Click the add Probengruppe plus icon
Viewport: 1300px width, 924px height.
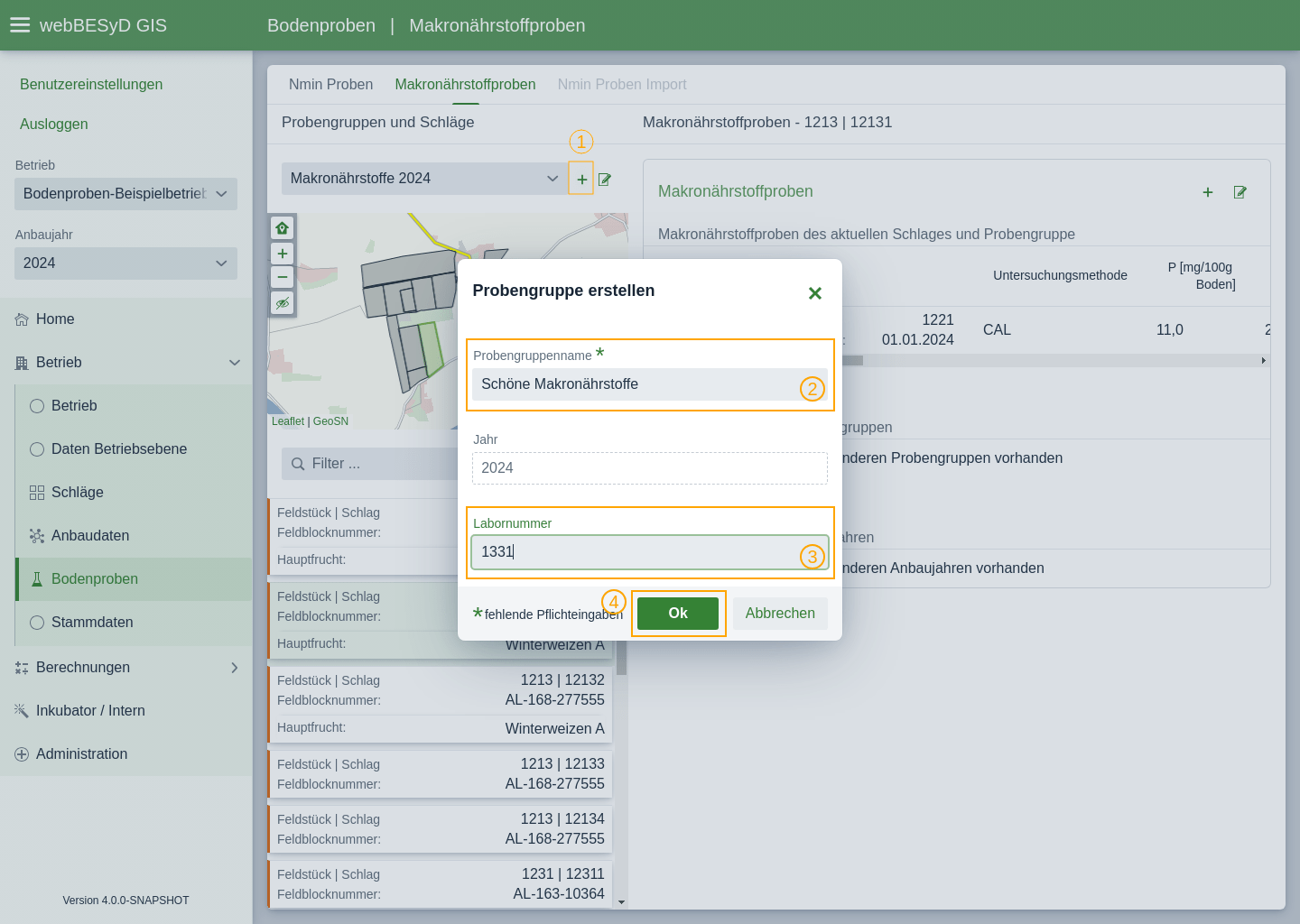(x=581, y=179)
